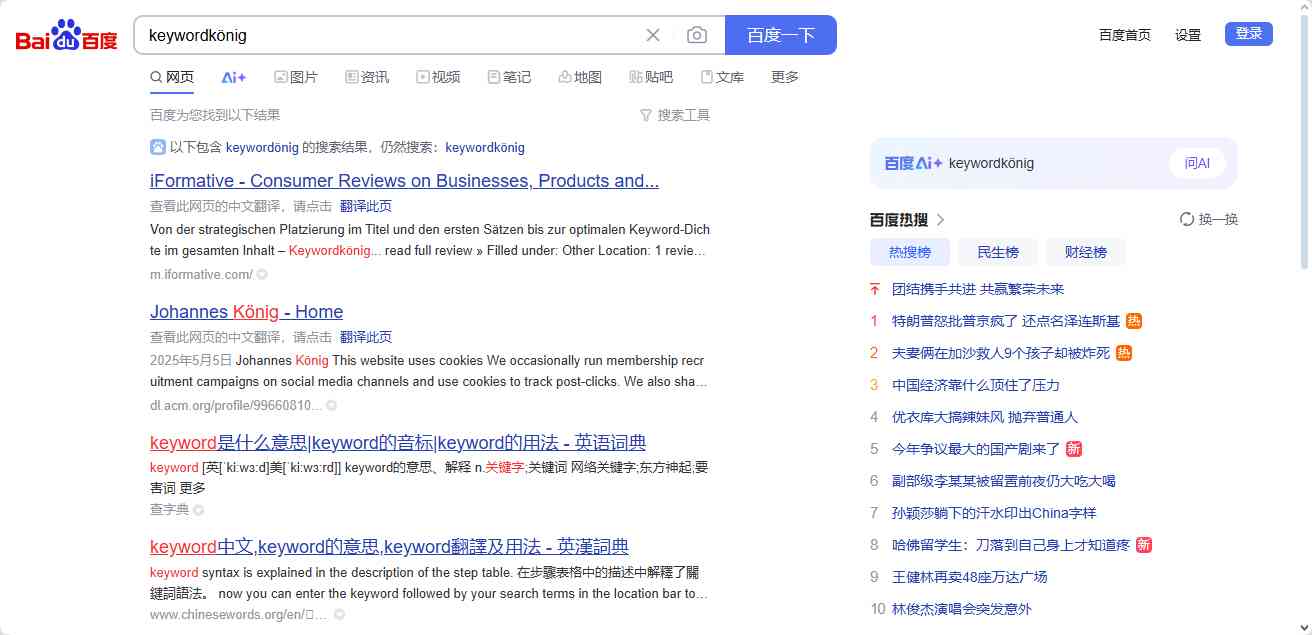Open 搜索工具 filter options

(x=675, y=115)
